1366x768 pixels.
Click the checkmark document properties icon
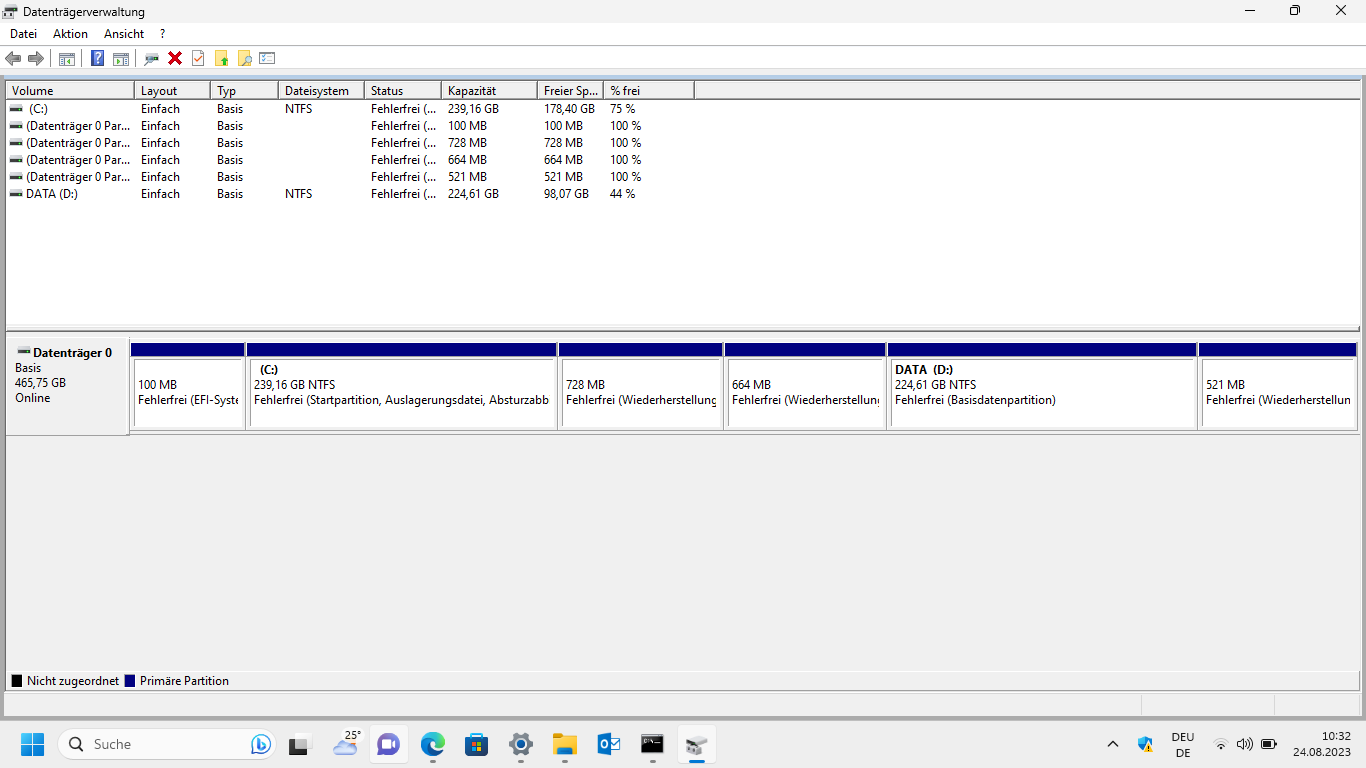coord(198,58)
